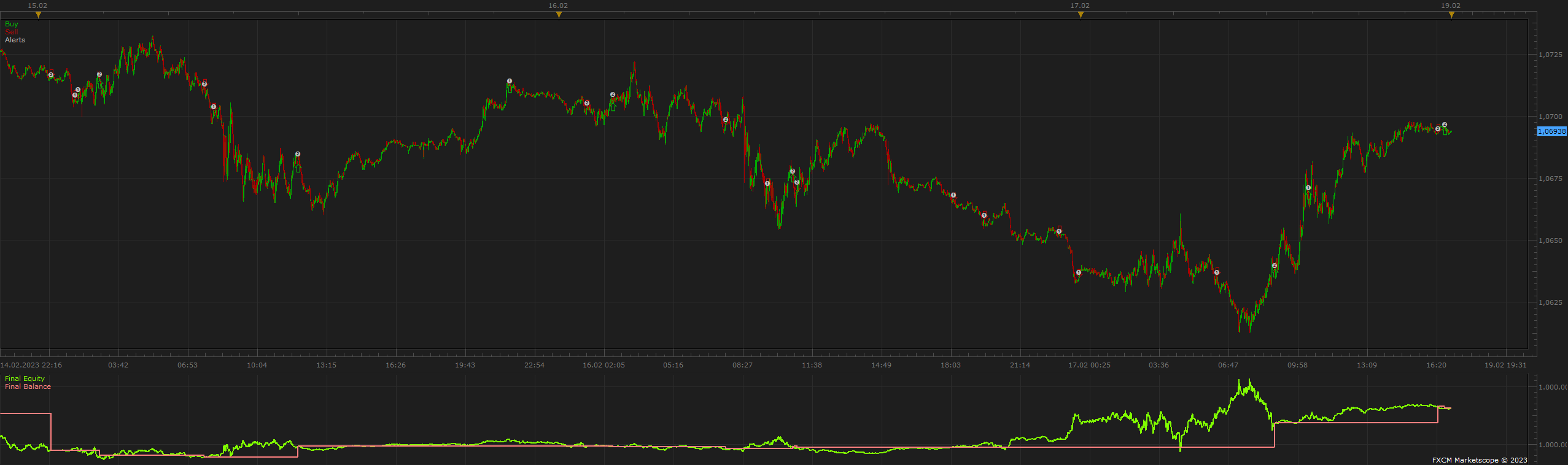Click the 10:04 time axis label
This screenshot has width=1568, height=465.
click(257, 365)
